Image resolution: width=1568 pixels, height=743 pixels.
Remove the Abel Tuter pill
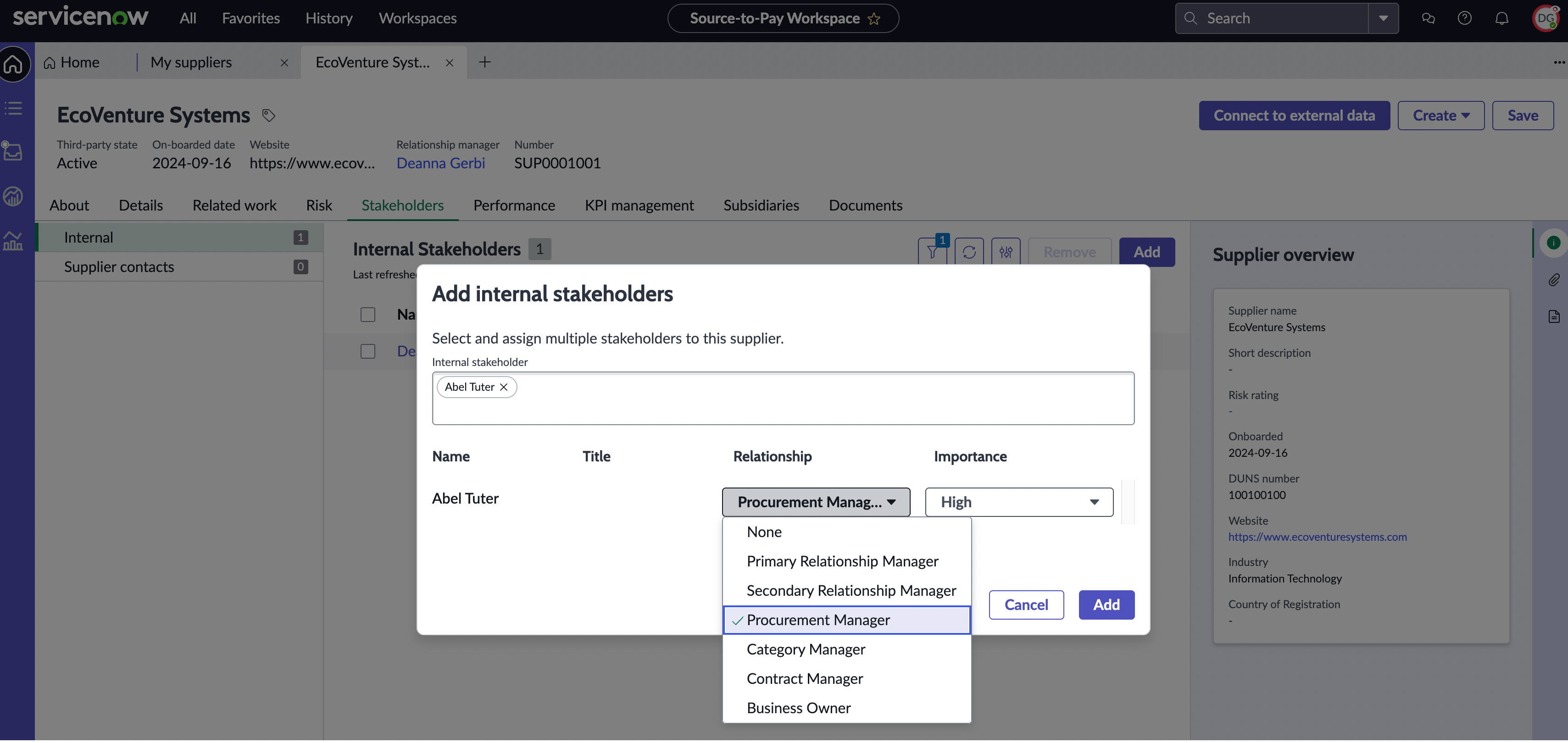pyautogui.click(x=503, y=387)
